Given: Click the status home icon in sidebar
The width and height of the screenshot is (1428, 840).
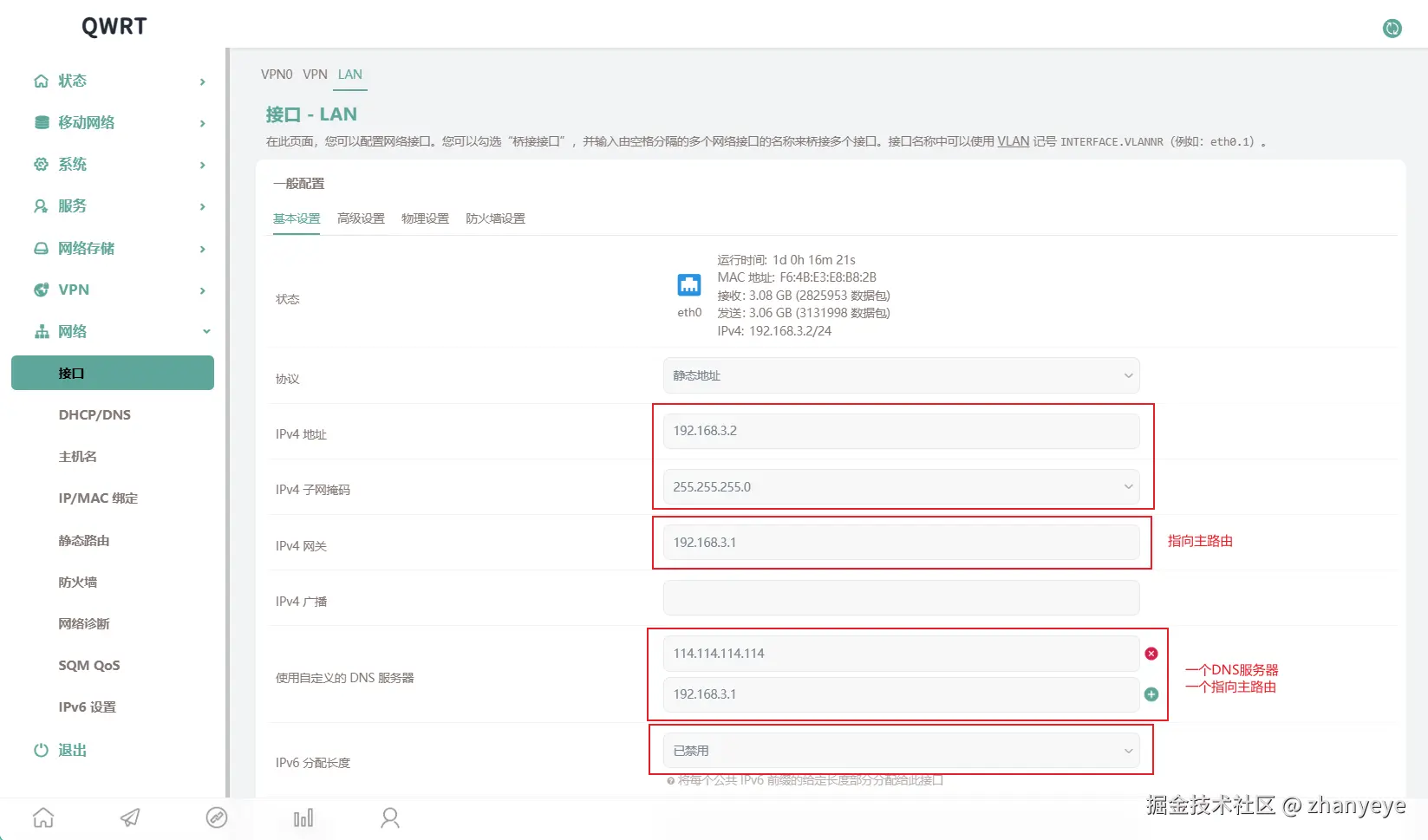Looking at the screenshot, I should coord(41,81).
